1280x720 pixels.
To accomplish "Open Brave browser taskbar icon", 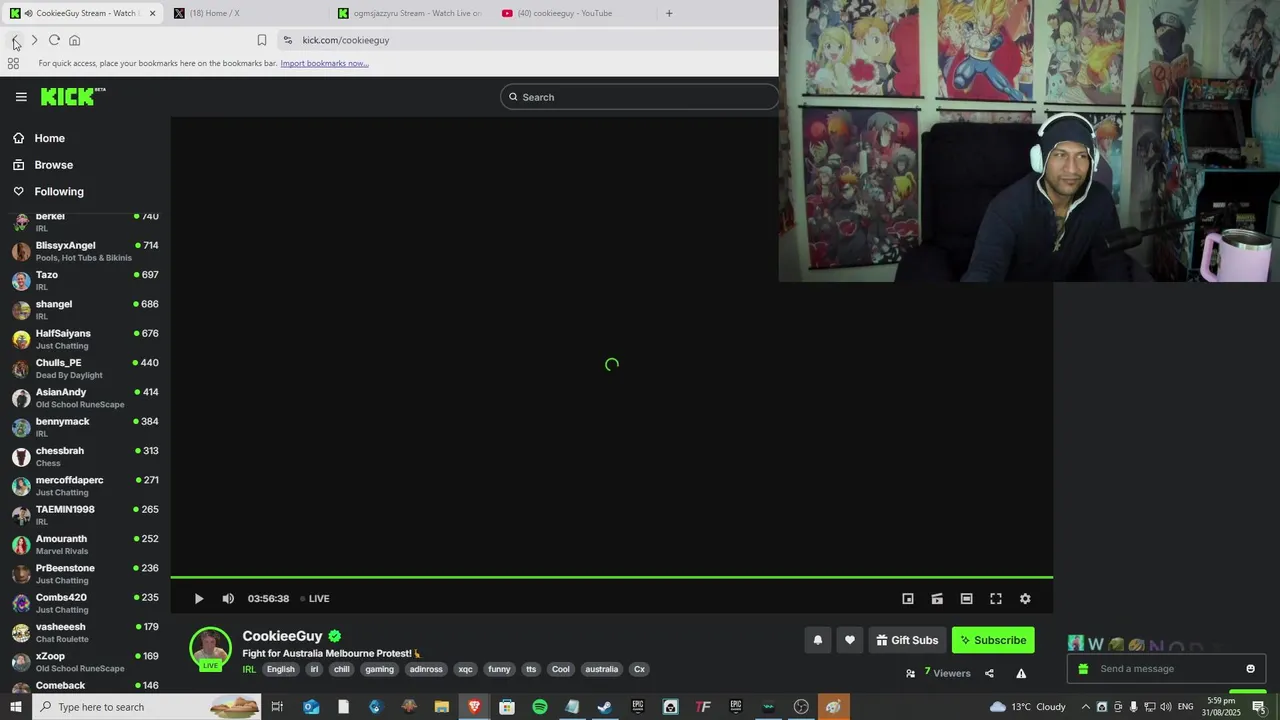I will pyautogui.click(x=474, y=707).
